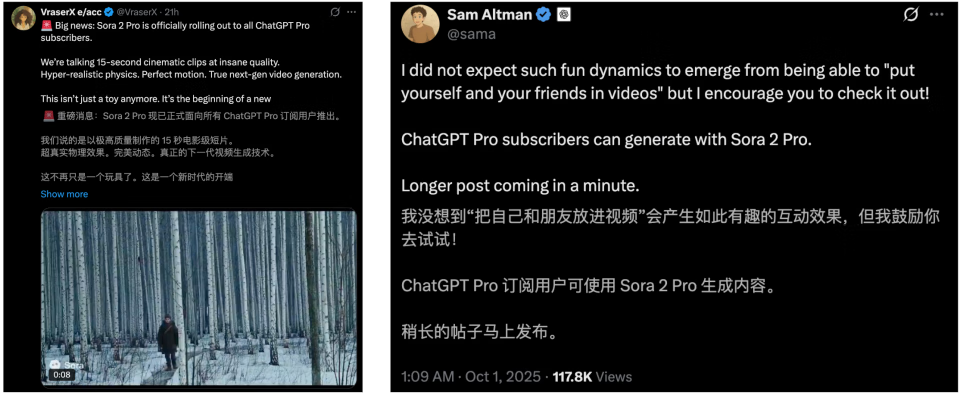Click the OpenAI affiliation badge beside Sam Altman
Viewport: 960px width, 395px height.
click(564, 15)
